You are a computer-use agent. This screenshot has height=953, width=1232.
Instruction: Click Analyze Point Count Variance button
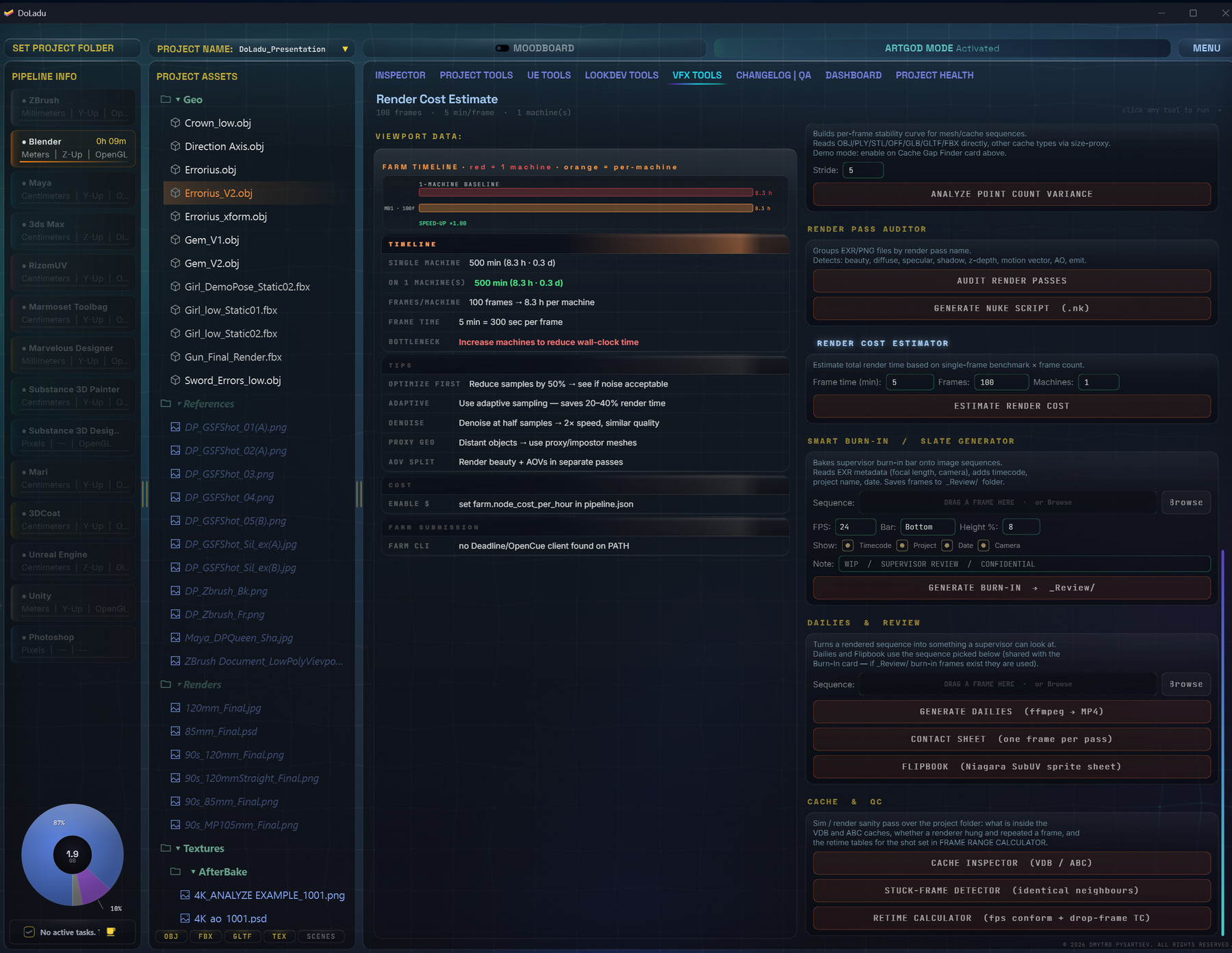pyautogui.click(x=1012, y=194)
